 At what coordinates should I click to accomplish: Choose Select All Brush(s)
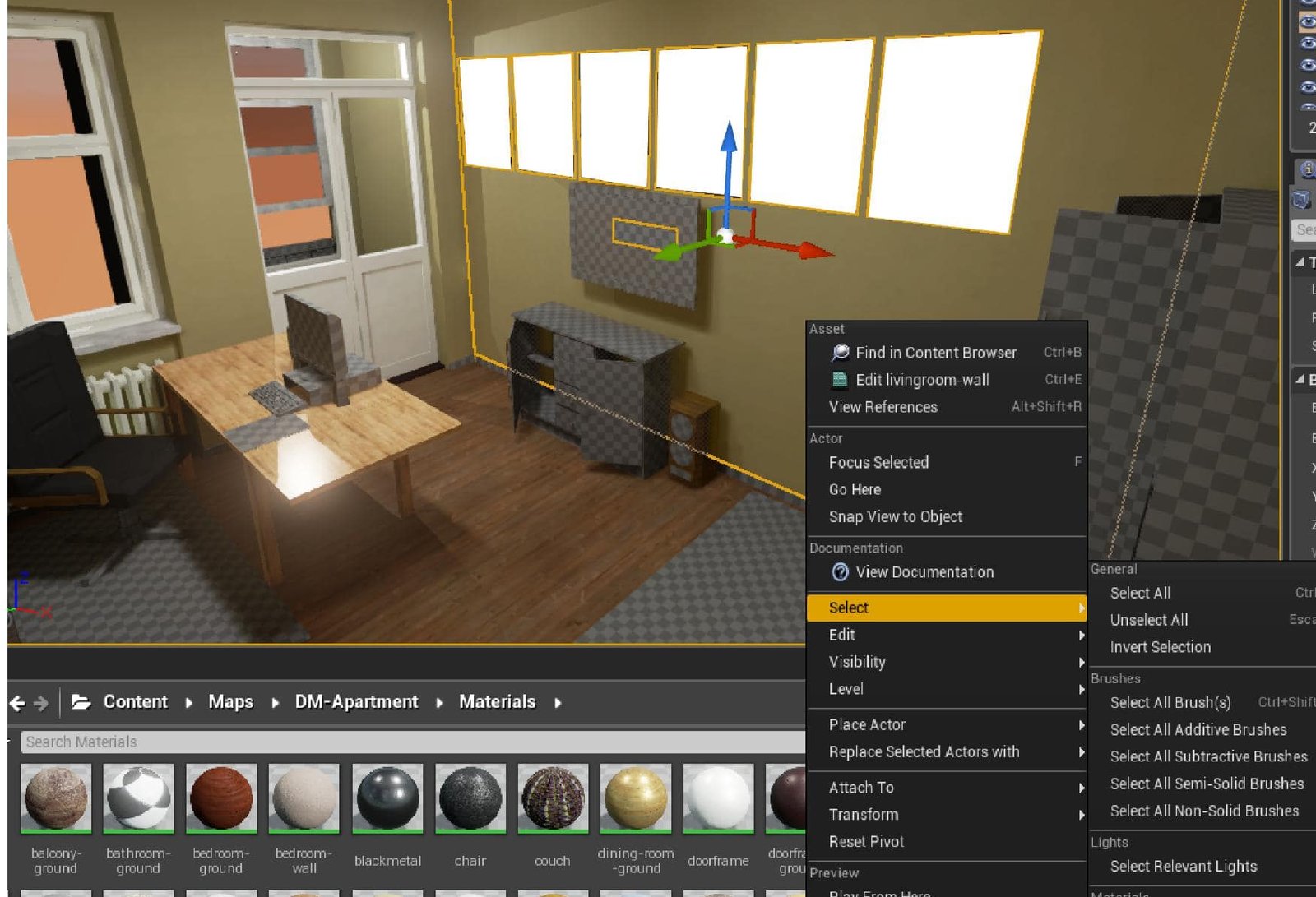tap(1202, 702)
